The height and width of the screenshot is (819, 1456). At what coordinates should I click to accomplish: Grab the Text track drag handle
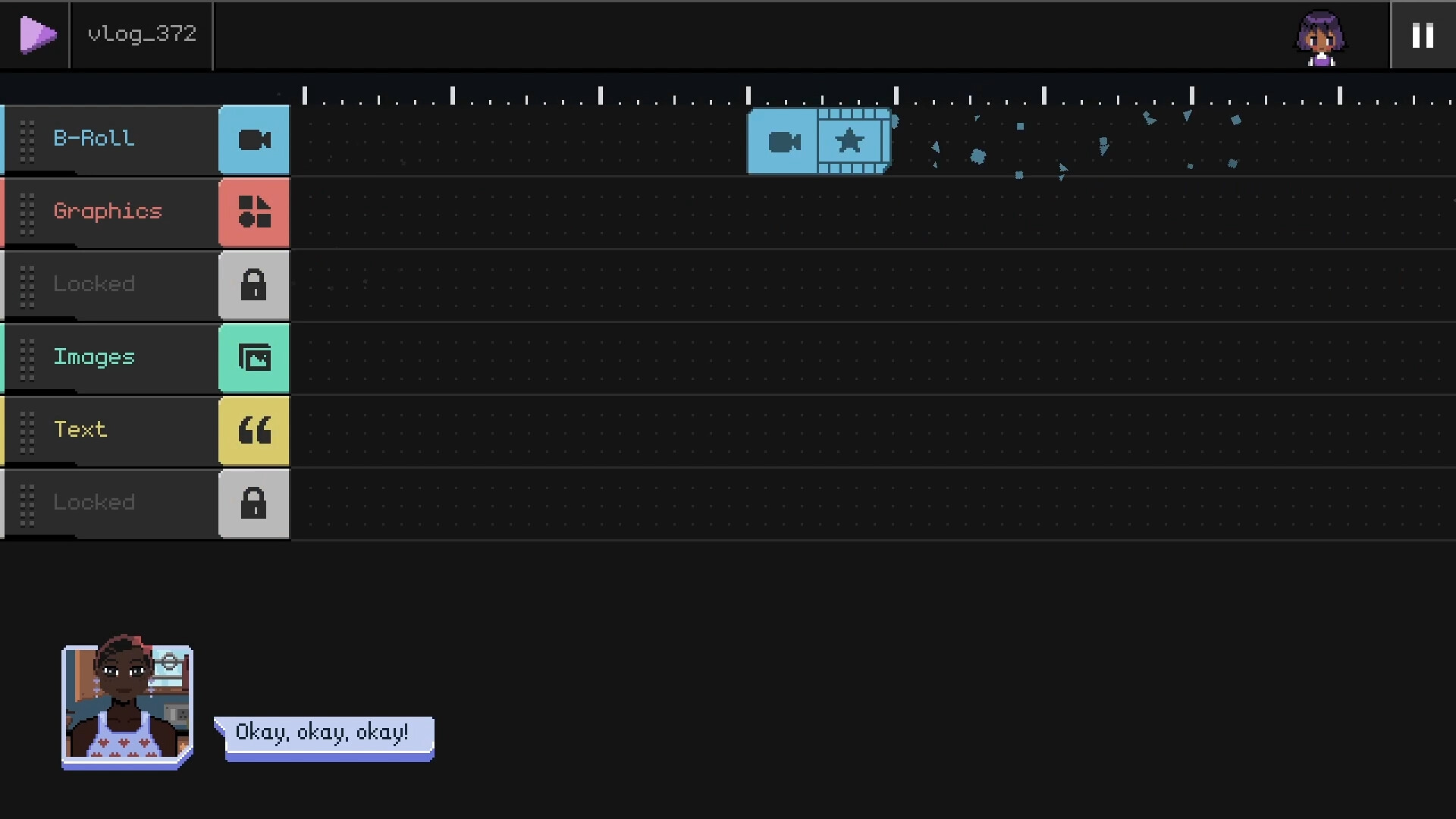pyautogui.click(x=27, y=432)
